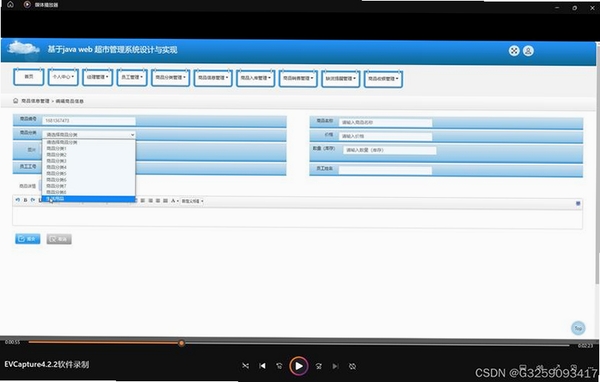Viewport: 600px width, 382px height.
Task: Toggle bold in the rich text editor
Action: (x=25, y=200)
